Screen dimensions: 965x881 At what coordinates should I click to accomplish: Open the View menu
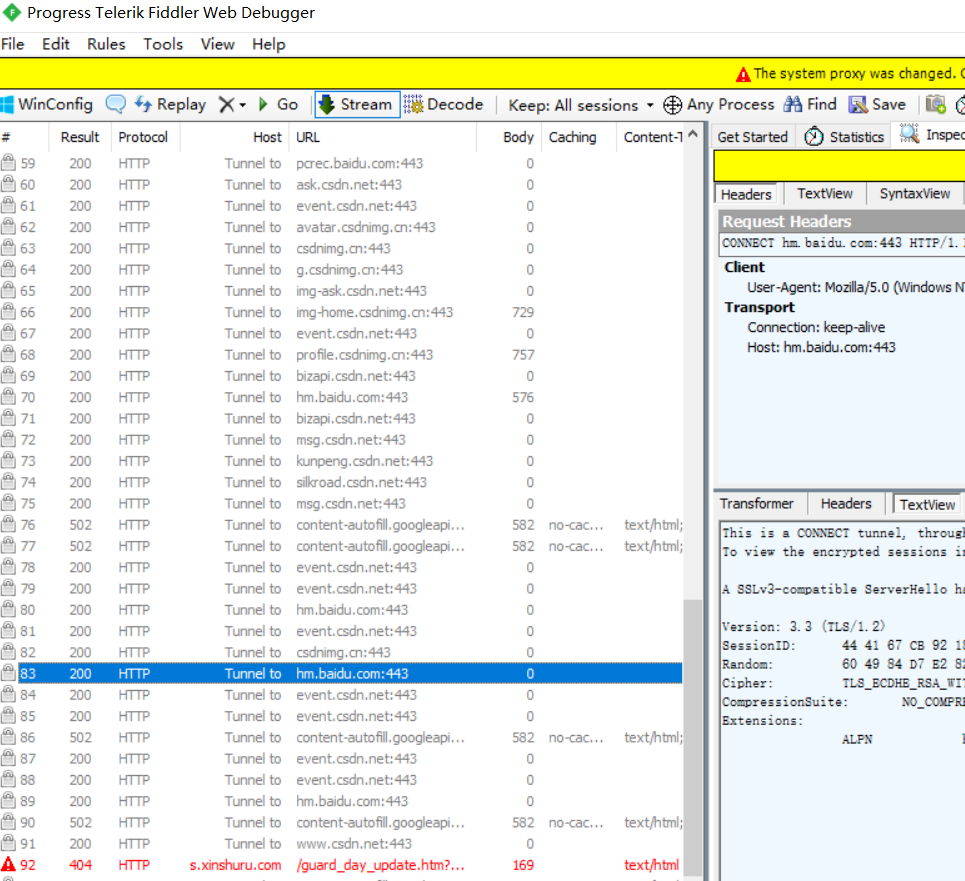[x=217, y=44]
